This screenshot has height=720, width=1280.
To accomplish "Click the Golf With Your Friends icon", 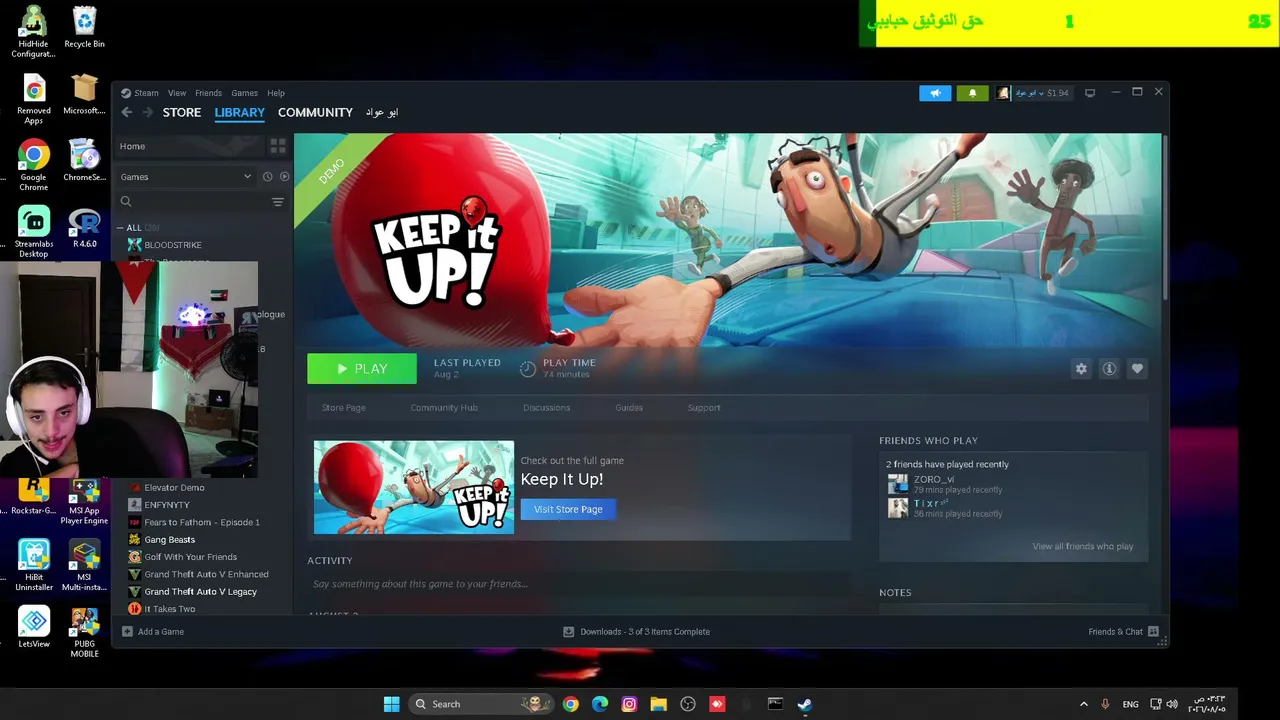I will click(135, 557).
